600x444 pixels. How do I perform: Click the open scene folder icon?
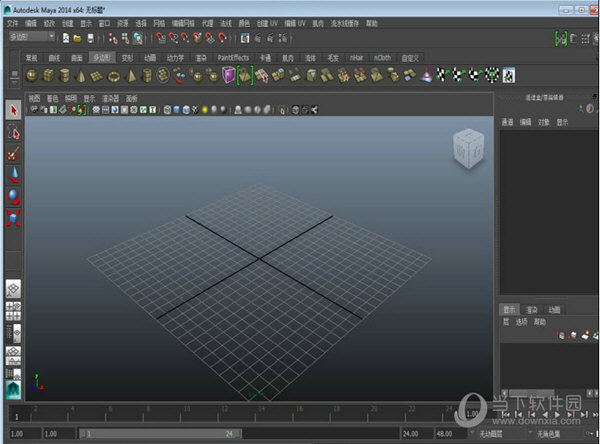click(x=77, y=38)
